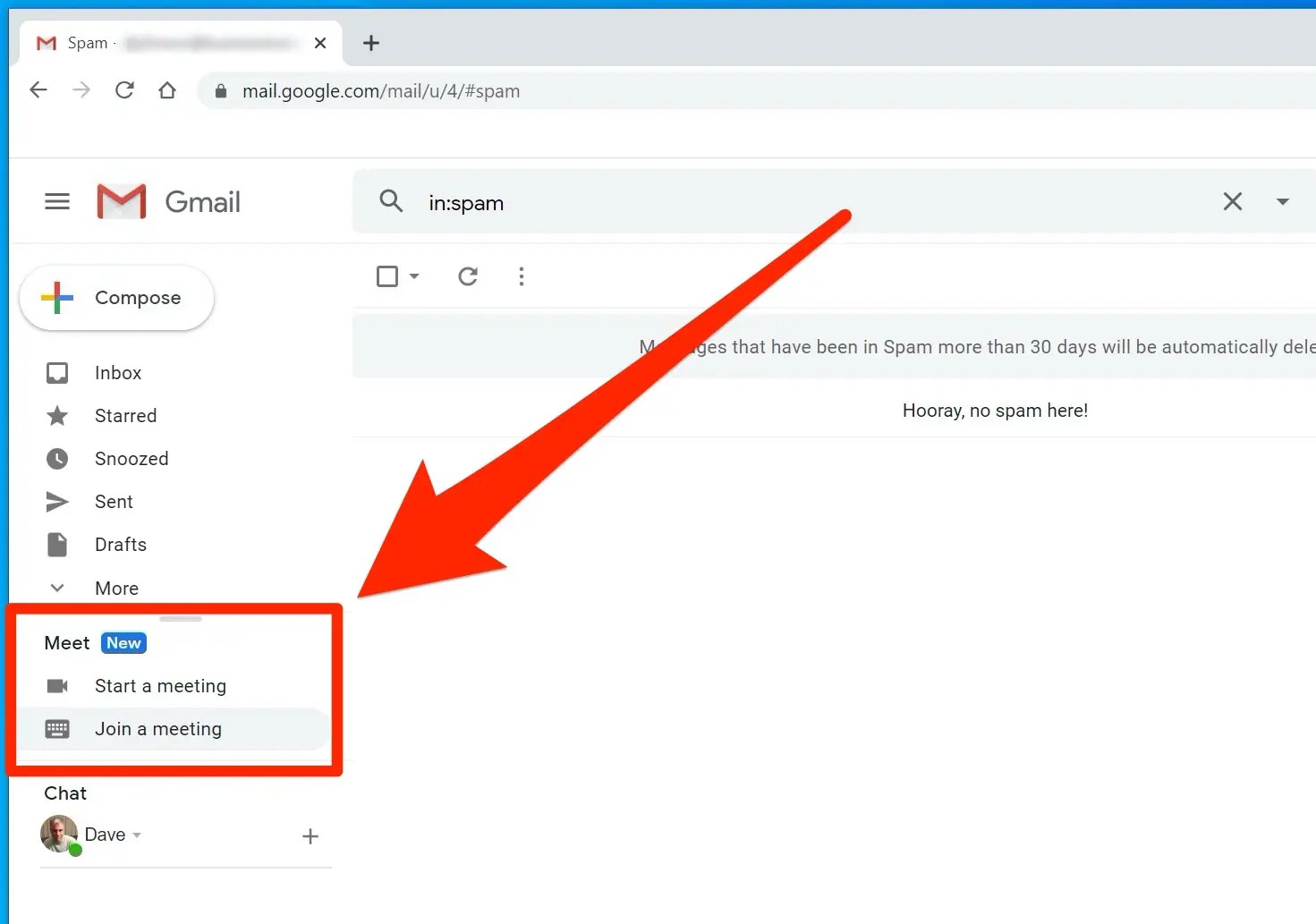
Task: Click the Gmail logo
Action: pos(168,202)
